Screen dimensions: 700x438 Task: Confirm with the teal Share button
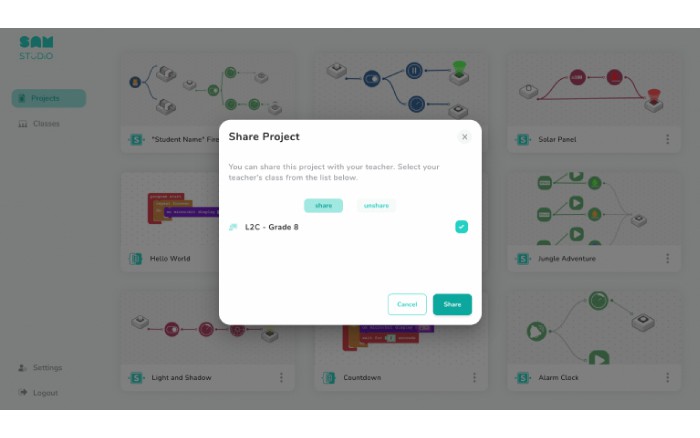pyautogui.click(x=452, y=304)
